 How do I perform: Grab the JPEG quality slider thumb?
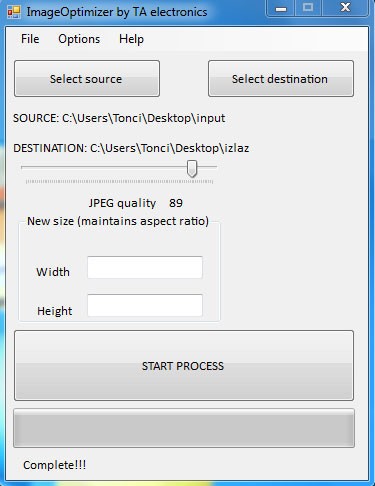pos(192,169)
